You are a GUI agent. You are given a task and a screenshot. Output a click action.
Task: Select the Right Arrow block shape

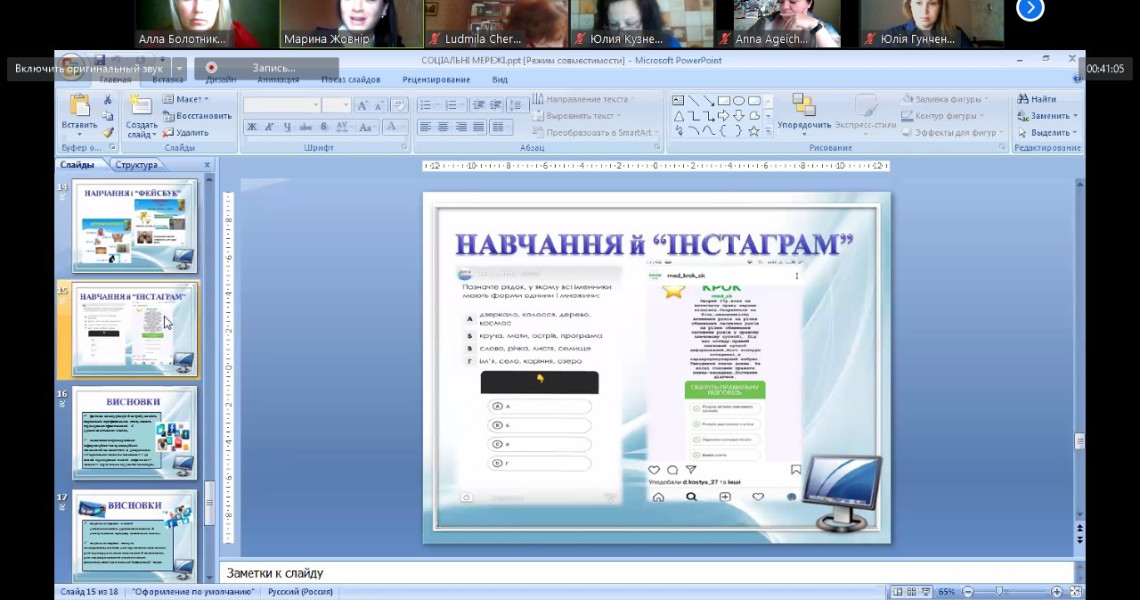[x=724, y=116]
